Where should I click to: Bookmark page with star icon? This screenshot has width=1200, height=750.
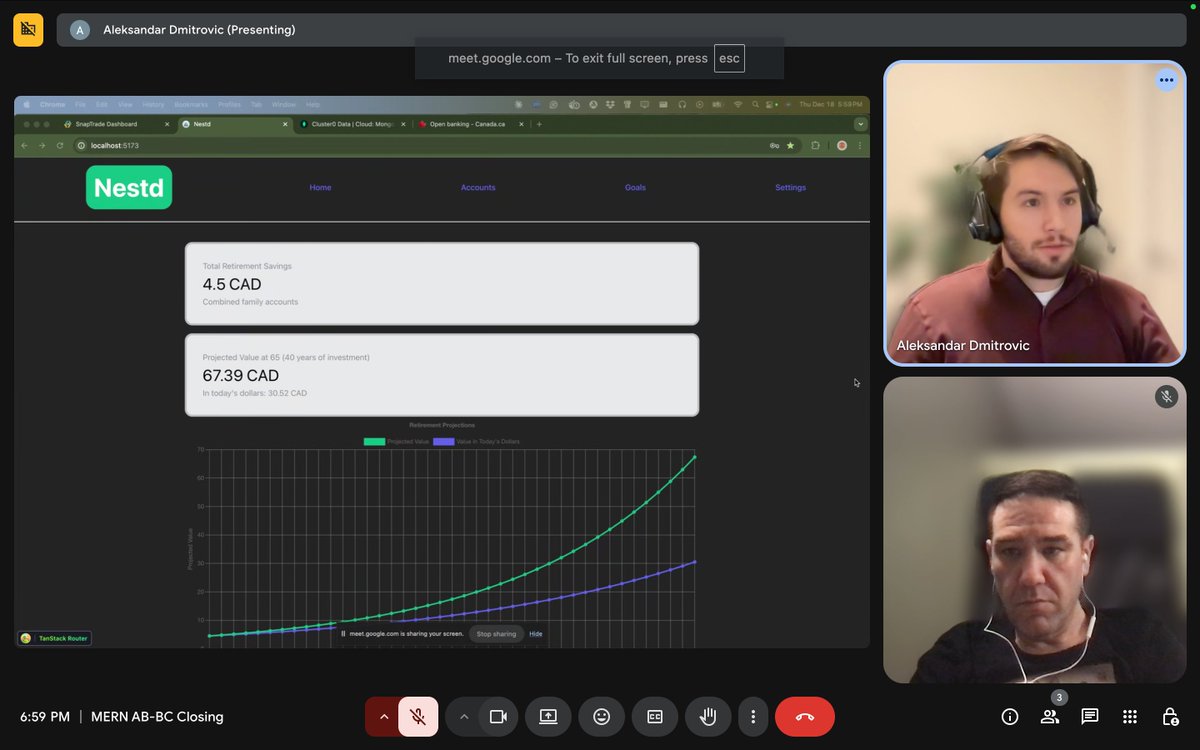click(x=790, y=145)
